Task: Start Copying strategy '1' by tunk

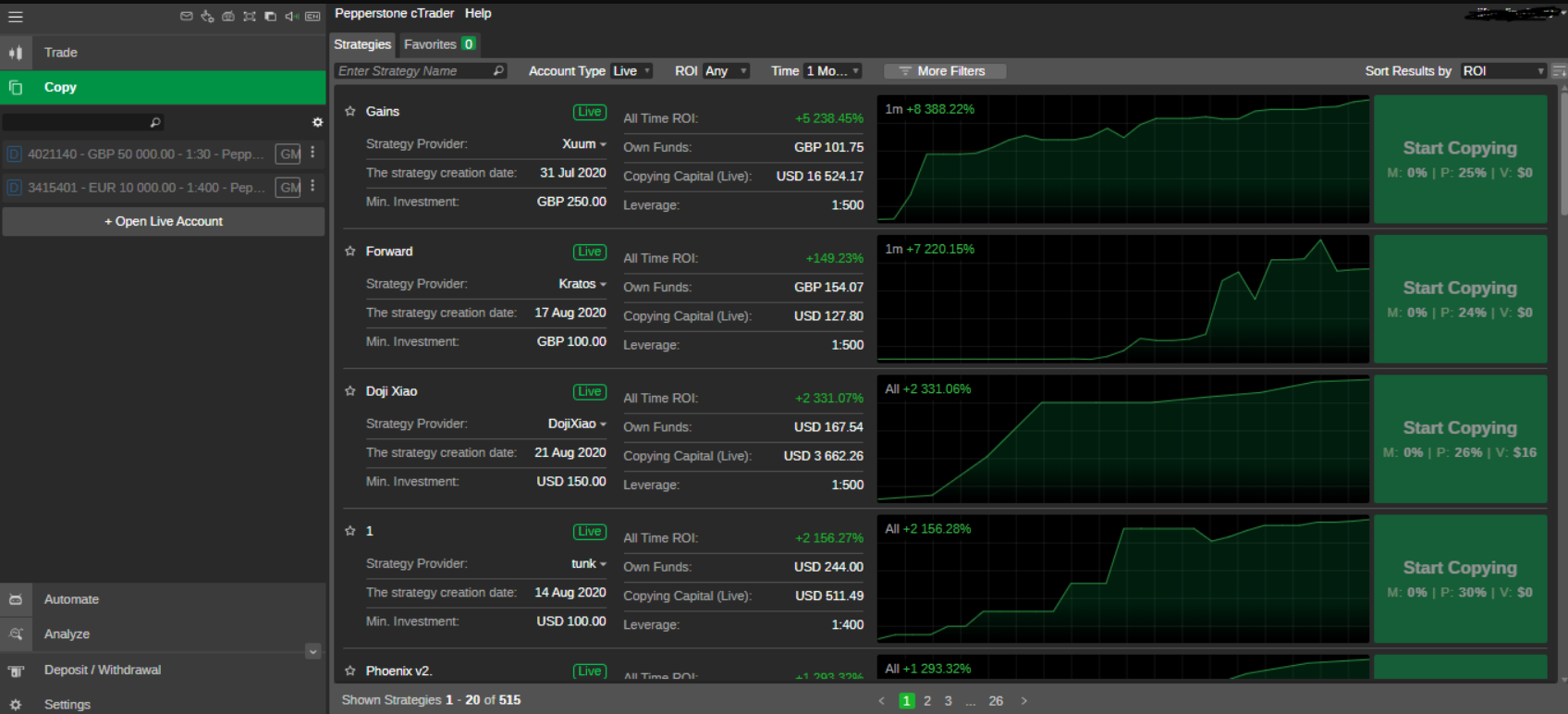Action: pos(1460,578)
